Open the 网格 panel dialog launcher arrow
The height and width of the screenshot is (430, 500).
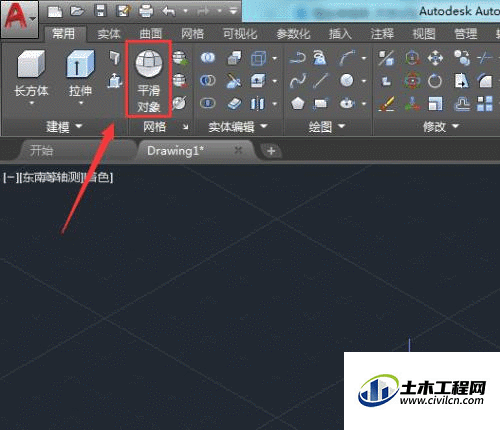[185, 127]
